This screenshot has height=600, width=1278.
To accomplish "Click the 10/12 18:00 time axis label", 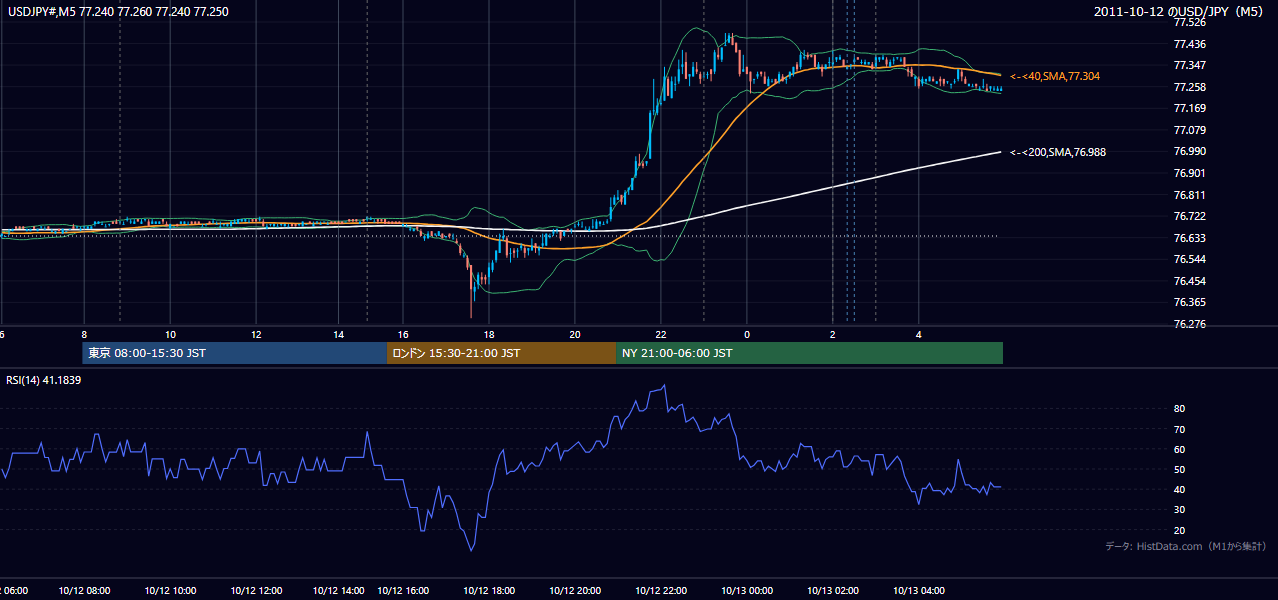I will click(x=488, y=591).
